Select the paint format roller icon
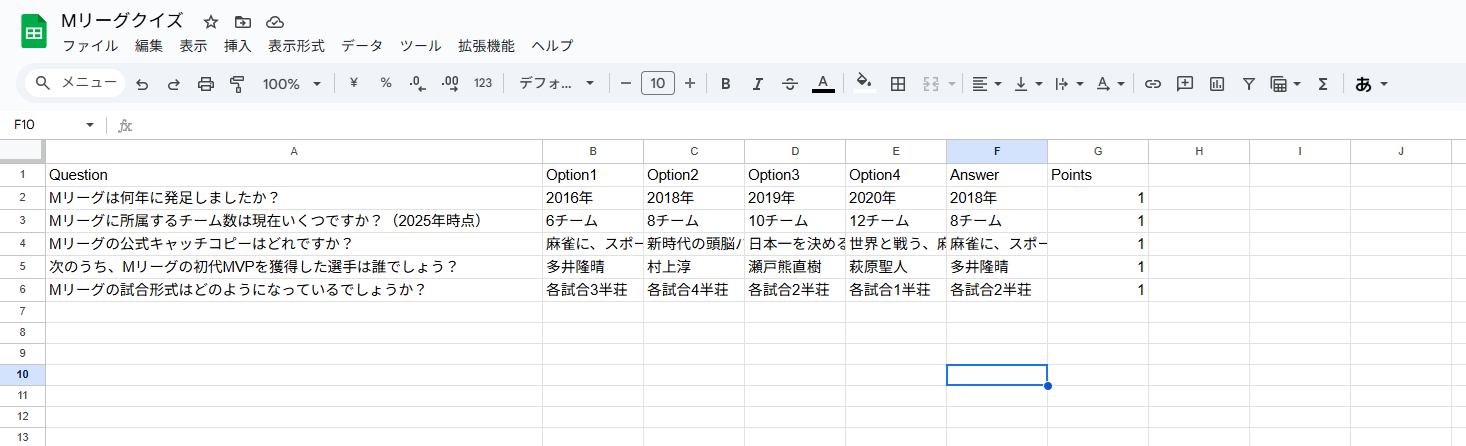 [237, 84]
